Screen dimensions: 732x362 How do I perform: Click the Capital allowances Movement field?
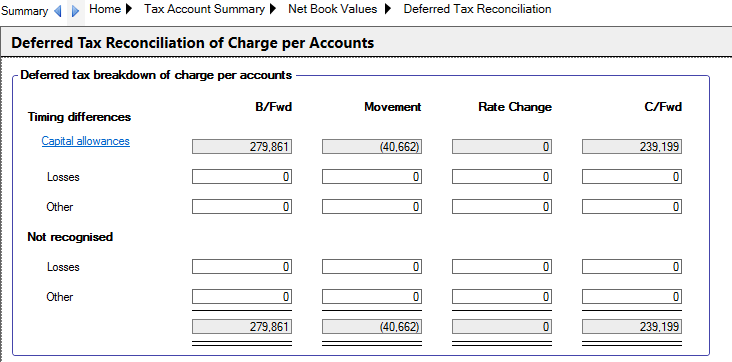tap(372, 147)
